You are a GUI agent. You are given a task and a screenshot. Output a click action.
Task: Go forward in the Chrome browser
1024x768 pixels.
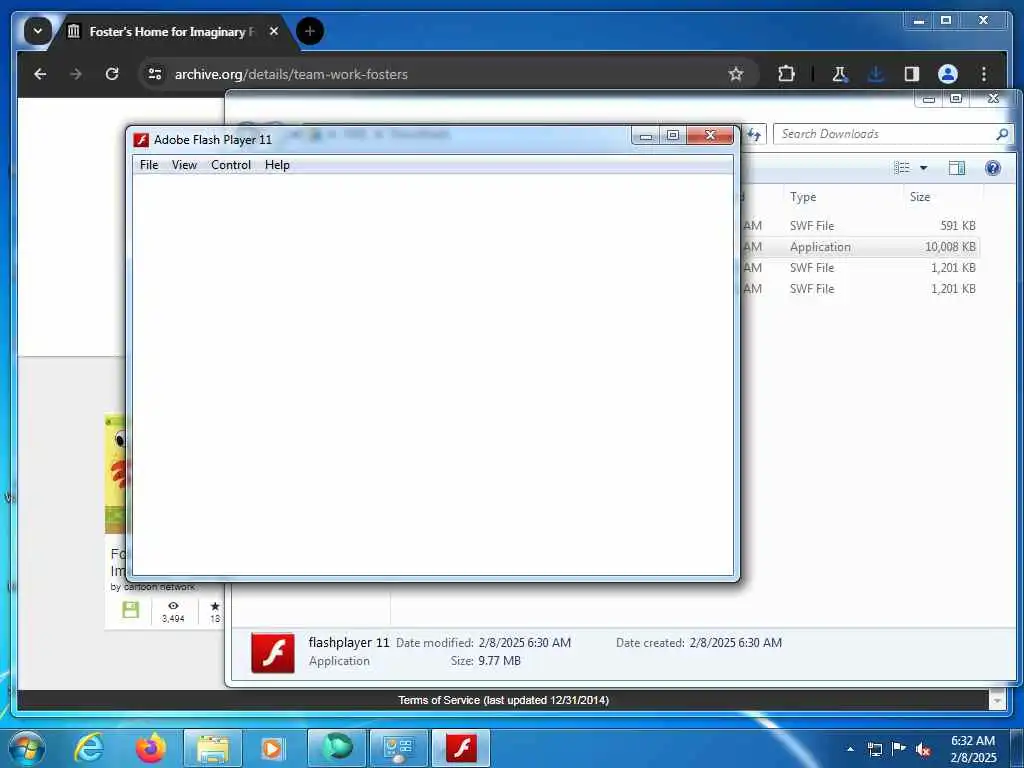76,74
